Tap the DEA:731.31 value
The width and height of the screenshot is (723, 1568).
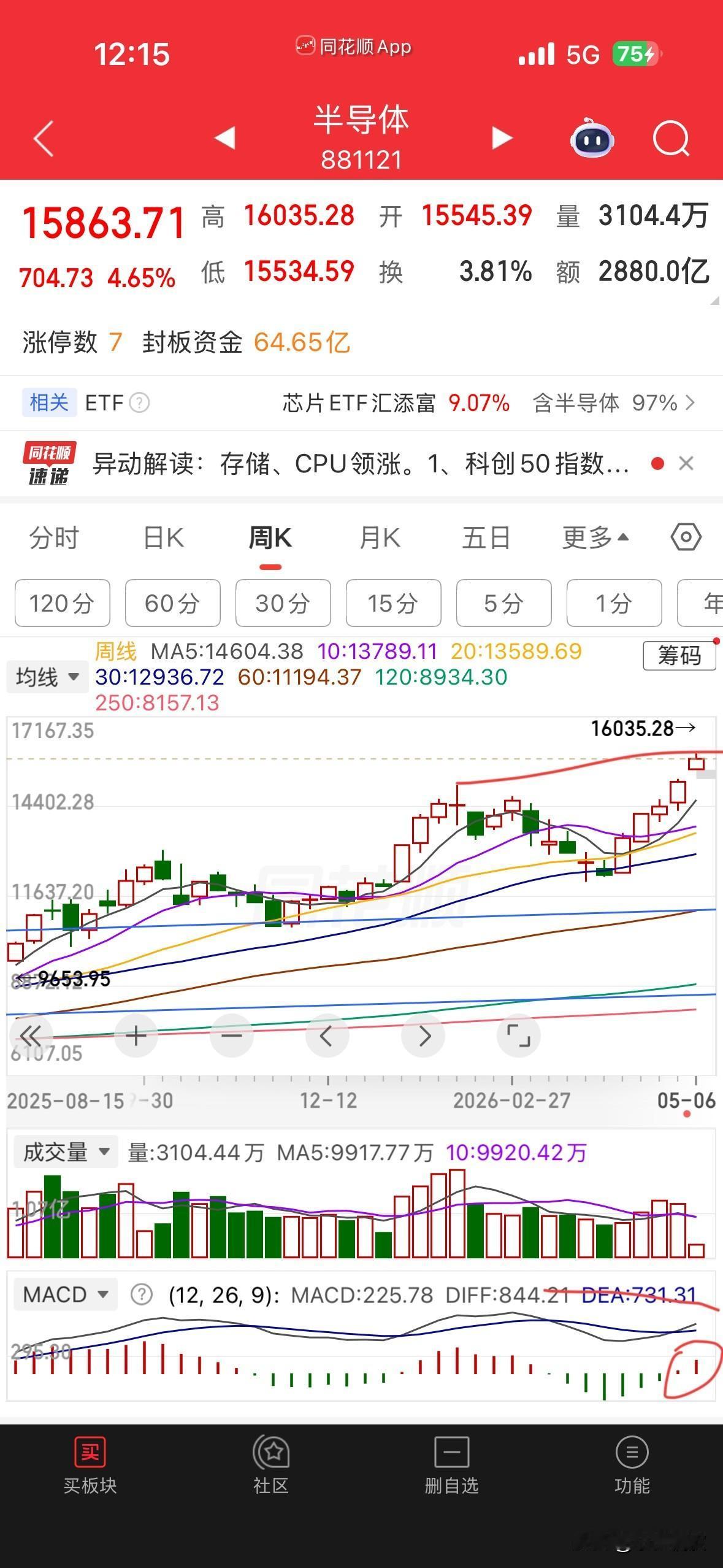click(x=638, y=1295)
